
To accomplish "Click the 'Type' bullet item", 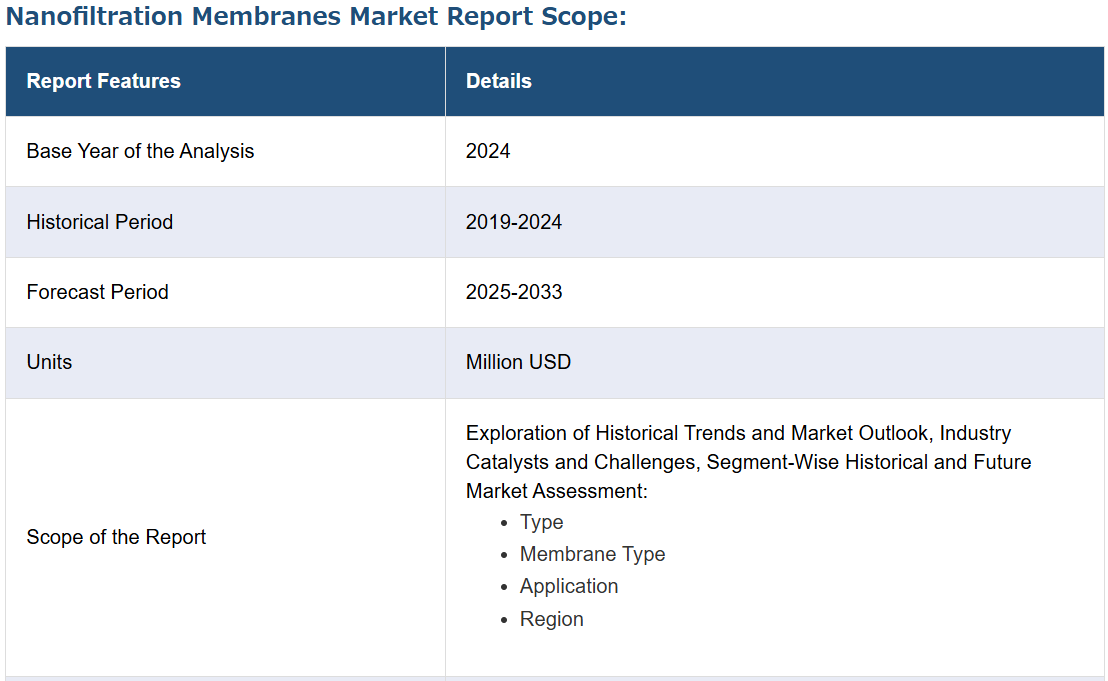I will (x=541, y=522).
